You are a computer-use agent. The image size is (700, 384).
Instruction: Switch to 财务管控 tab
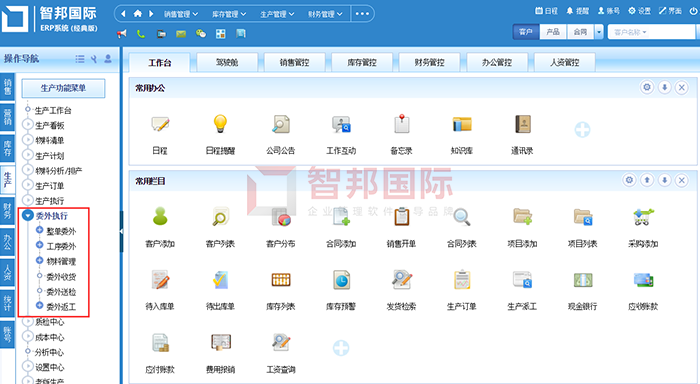(429, 63)
